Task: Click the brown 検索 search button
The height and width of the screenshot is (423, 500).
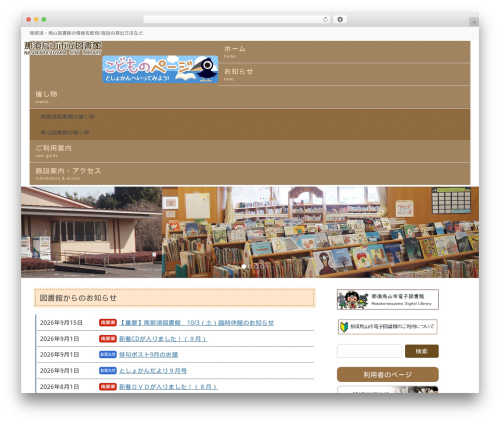Action: point(422,351)
